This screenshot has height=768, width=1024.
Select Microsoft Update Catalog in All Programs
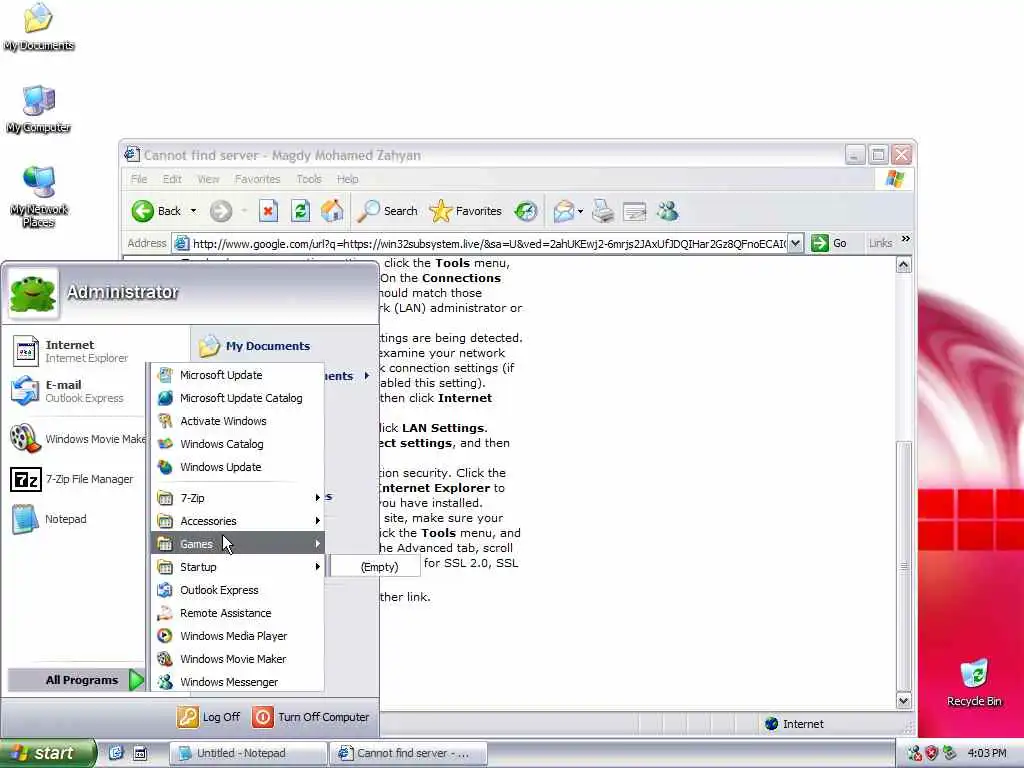[x=239, y=398]
